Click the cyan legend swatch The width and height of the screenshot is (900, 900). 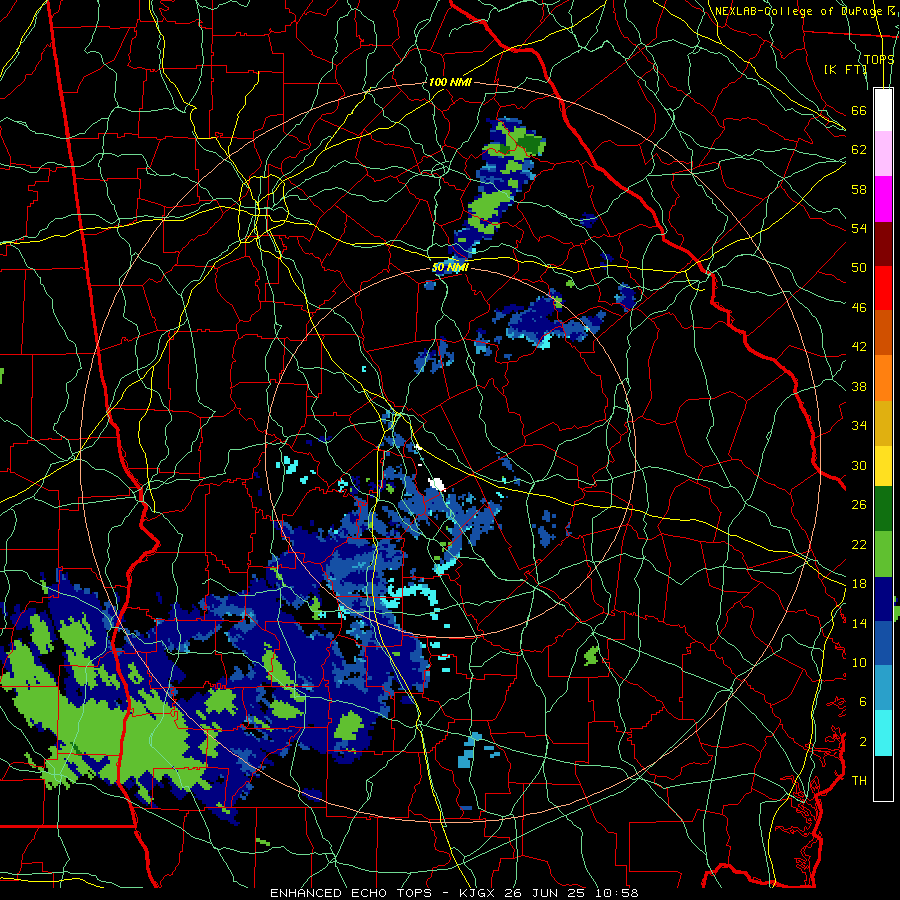pyautogui.click(x=883, y=733)
